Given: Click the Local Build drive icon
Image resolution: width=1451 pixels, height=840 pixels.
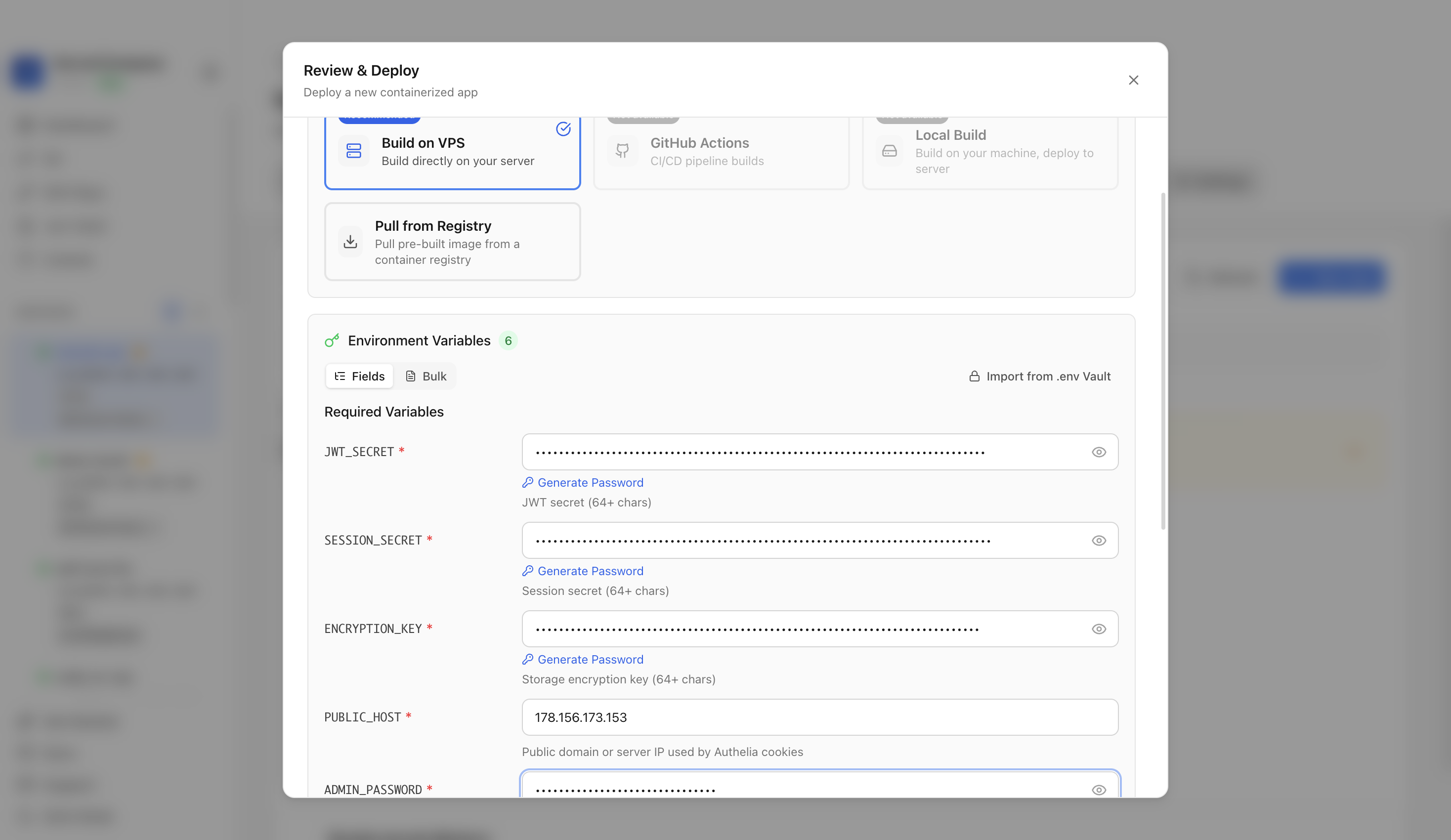Looking at the screenshot, I should point(890,151).
